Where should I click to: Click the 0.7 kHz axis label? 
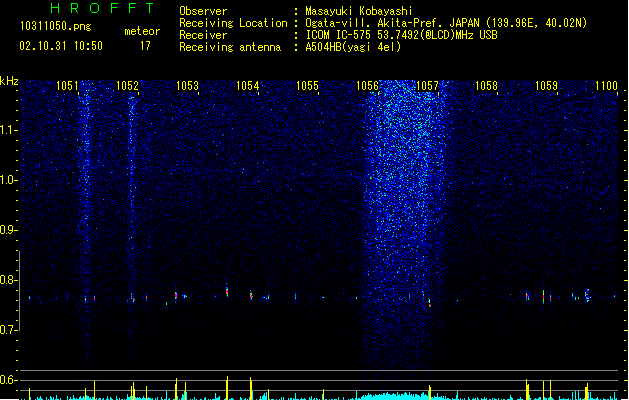[x=9, y=330]
